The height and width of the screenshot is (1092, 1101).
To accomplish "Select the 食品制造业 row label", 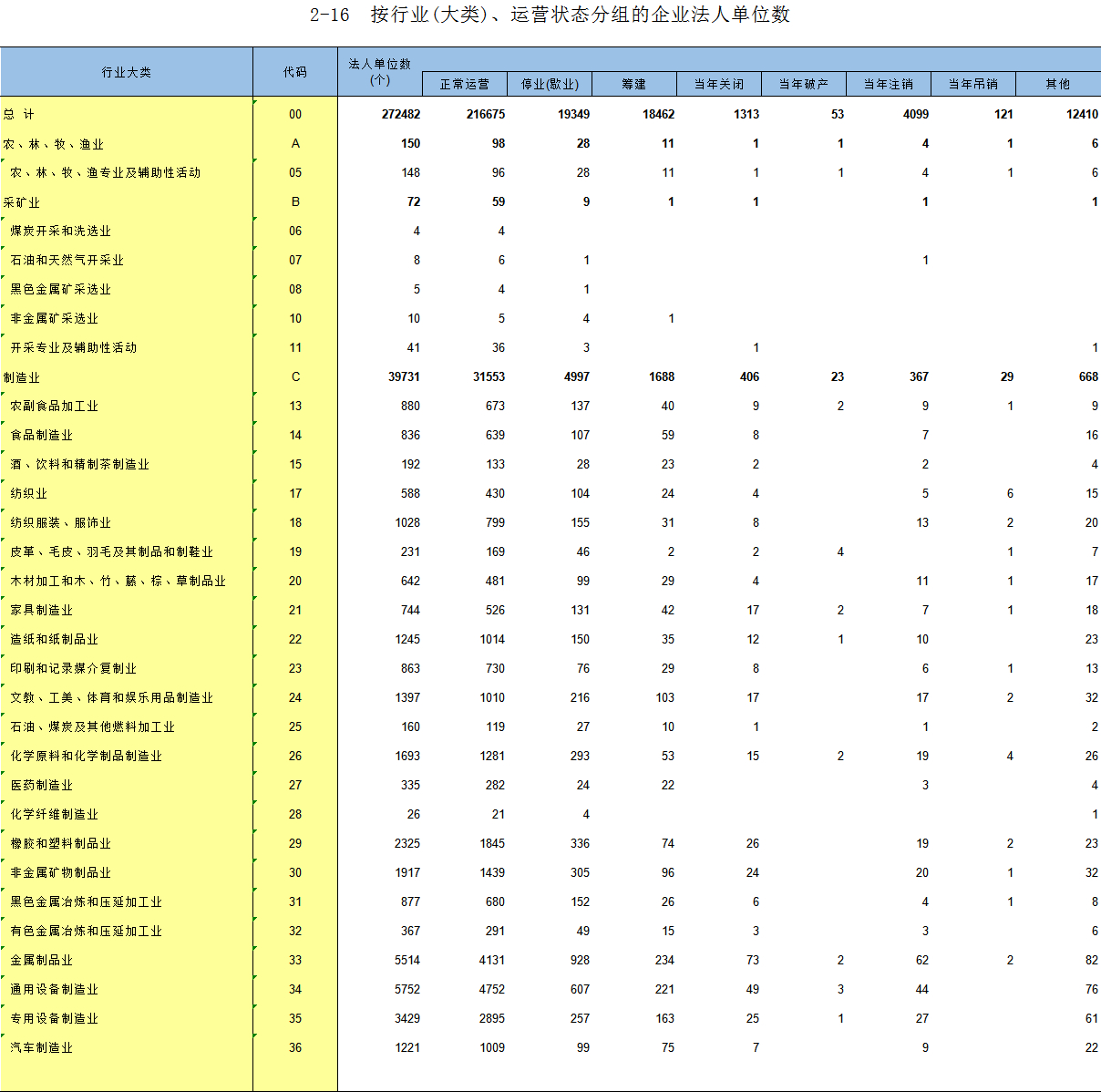I will (x=42, y=435).
